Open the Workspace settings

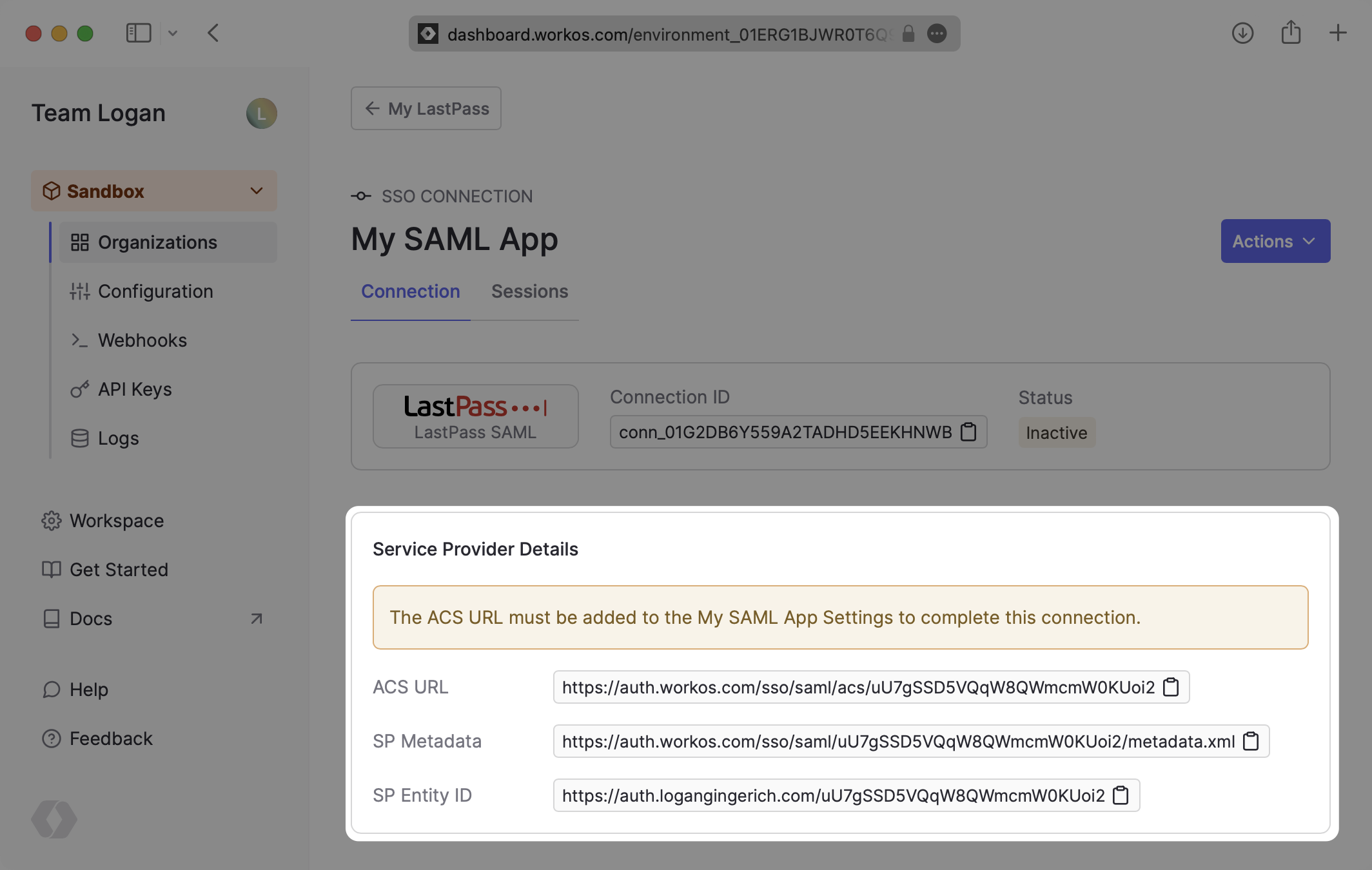pos(116,521)
